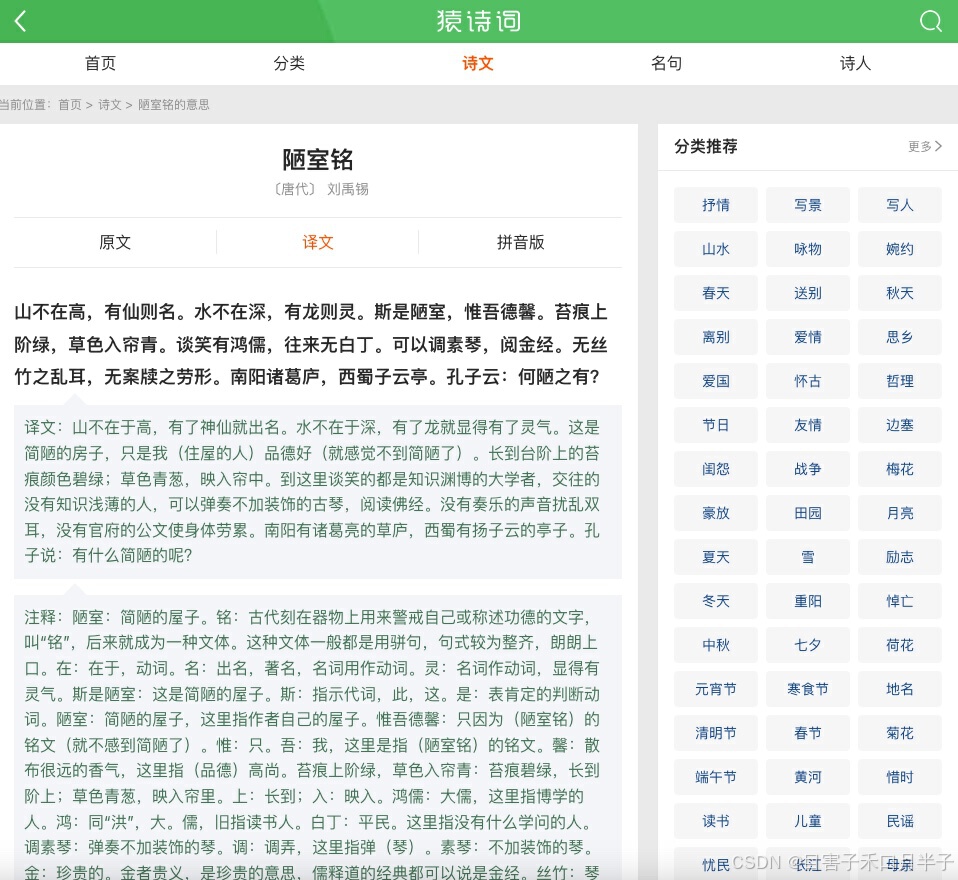Image resolution: width=958 pixels, height=880 pixels.
Task: Switch to the 原文 tab
Action: 115,242
